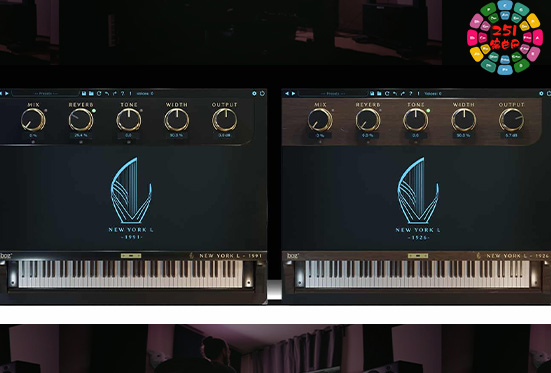Click undo arrow in 1926 plugin toolbar
The height and width of the screenshot is (373, 551).
395,94
